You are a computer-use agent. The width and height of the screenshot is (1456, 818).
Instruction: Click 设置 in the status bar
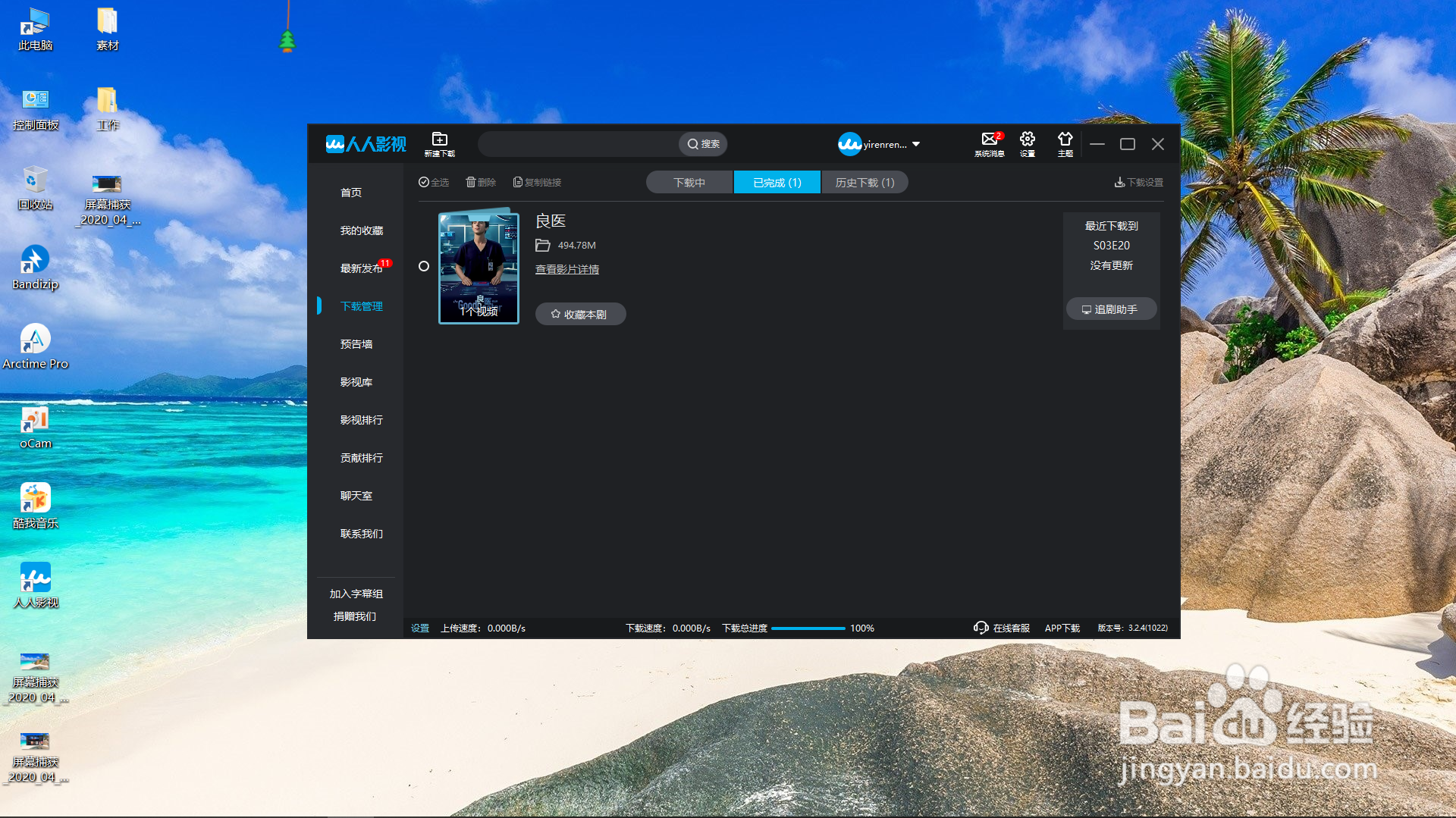click(420, 628)
